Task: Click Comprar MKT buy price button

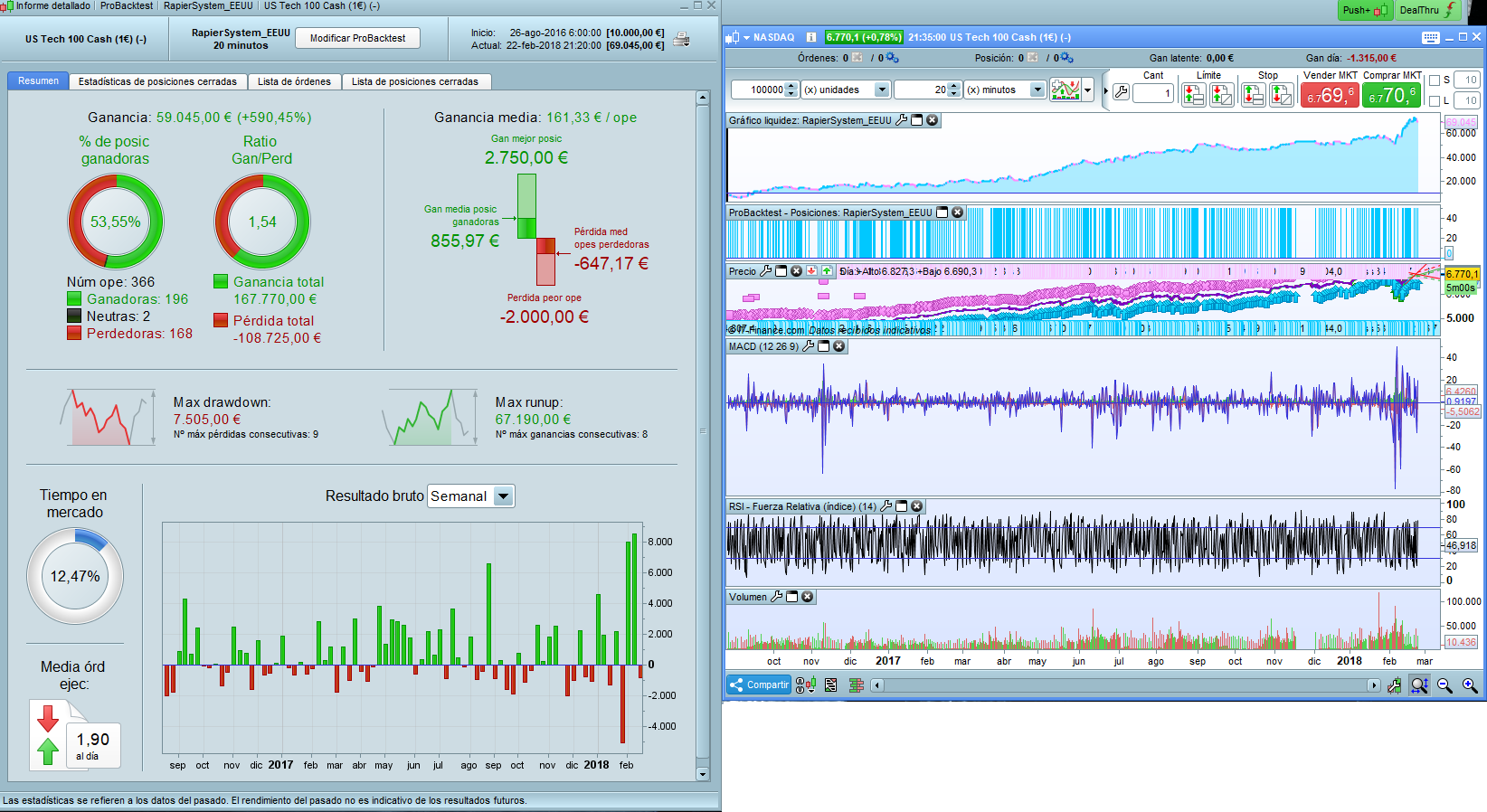Action: [1391, 94]
